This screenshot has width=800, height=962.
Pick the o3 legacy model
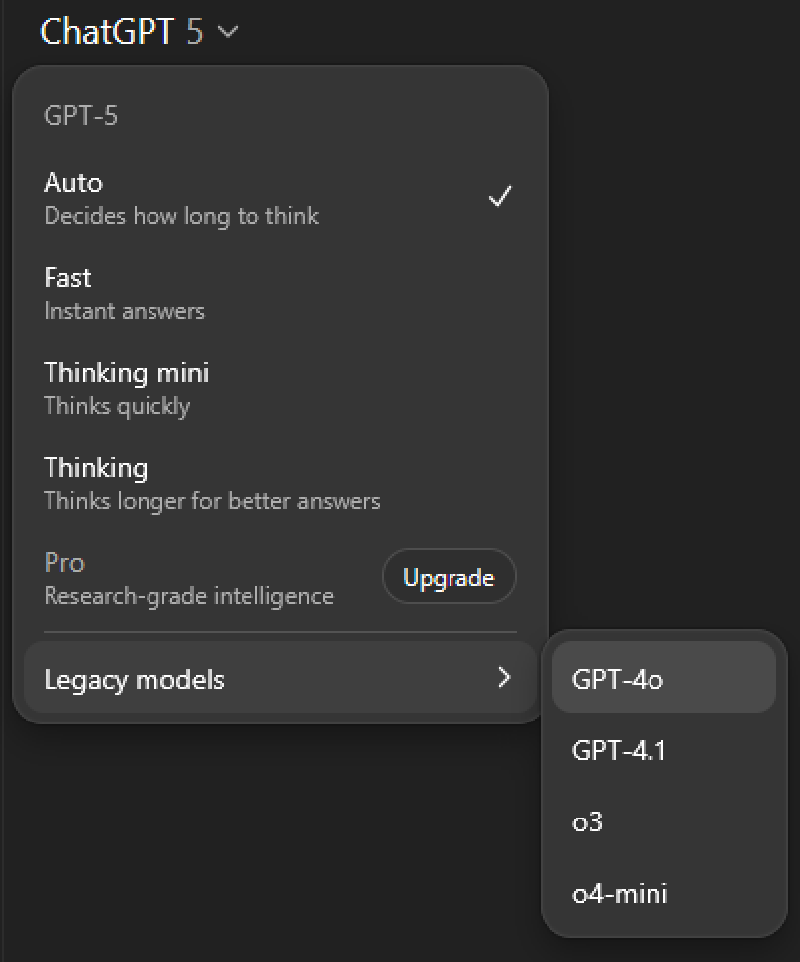[x=664, y=822]
